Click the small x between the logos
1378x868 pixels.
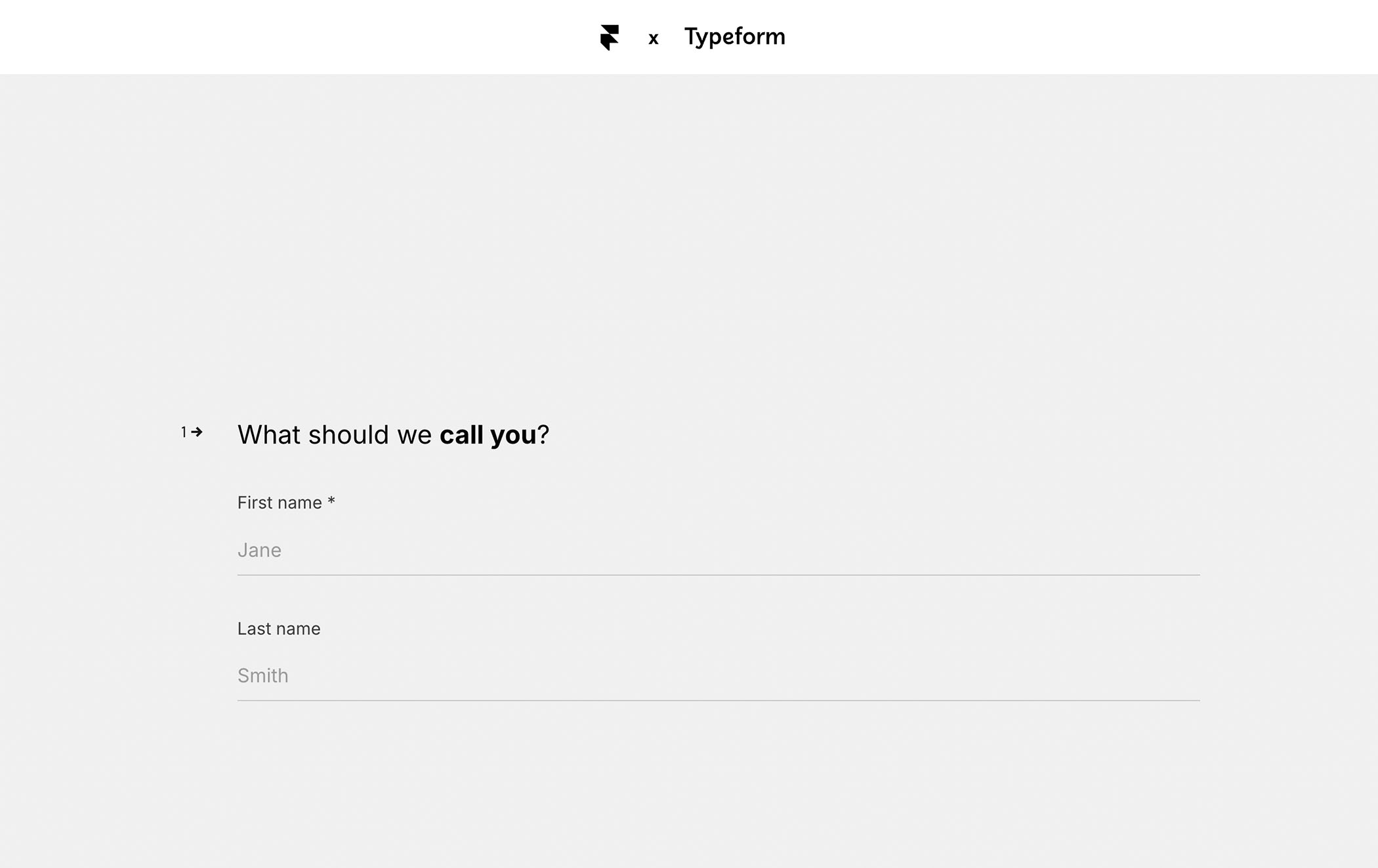coord(653,39)
